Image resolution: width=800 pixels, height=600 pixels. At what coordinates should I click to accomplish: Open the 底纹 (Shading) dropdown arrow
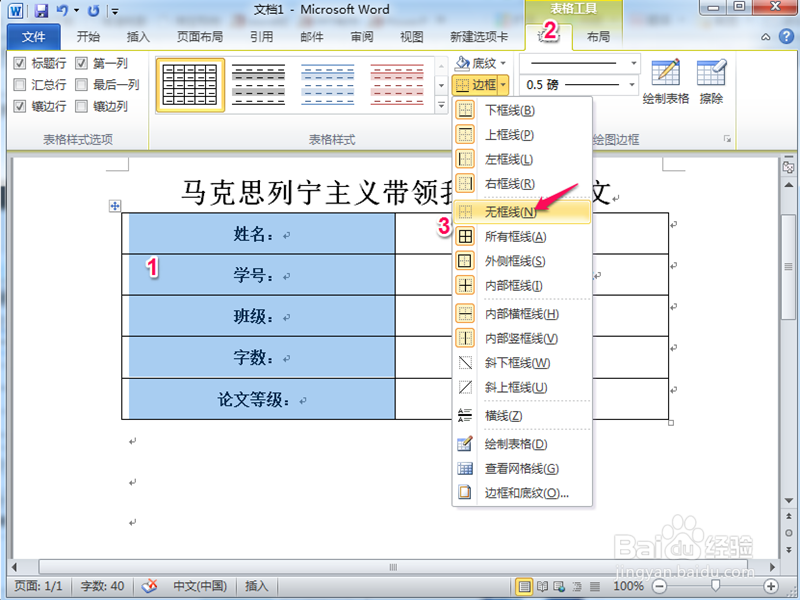(x=502, y=63)
